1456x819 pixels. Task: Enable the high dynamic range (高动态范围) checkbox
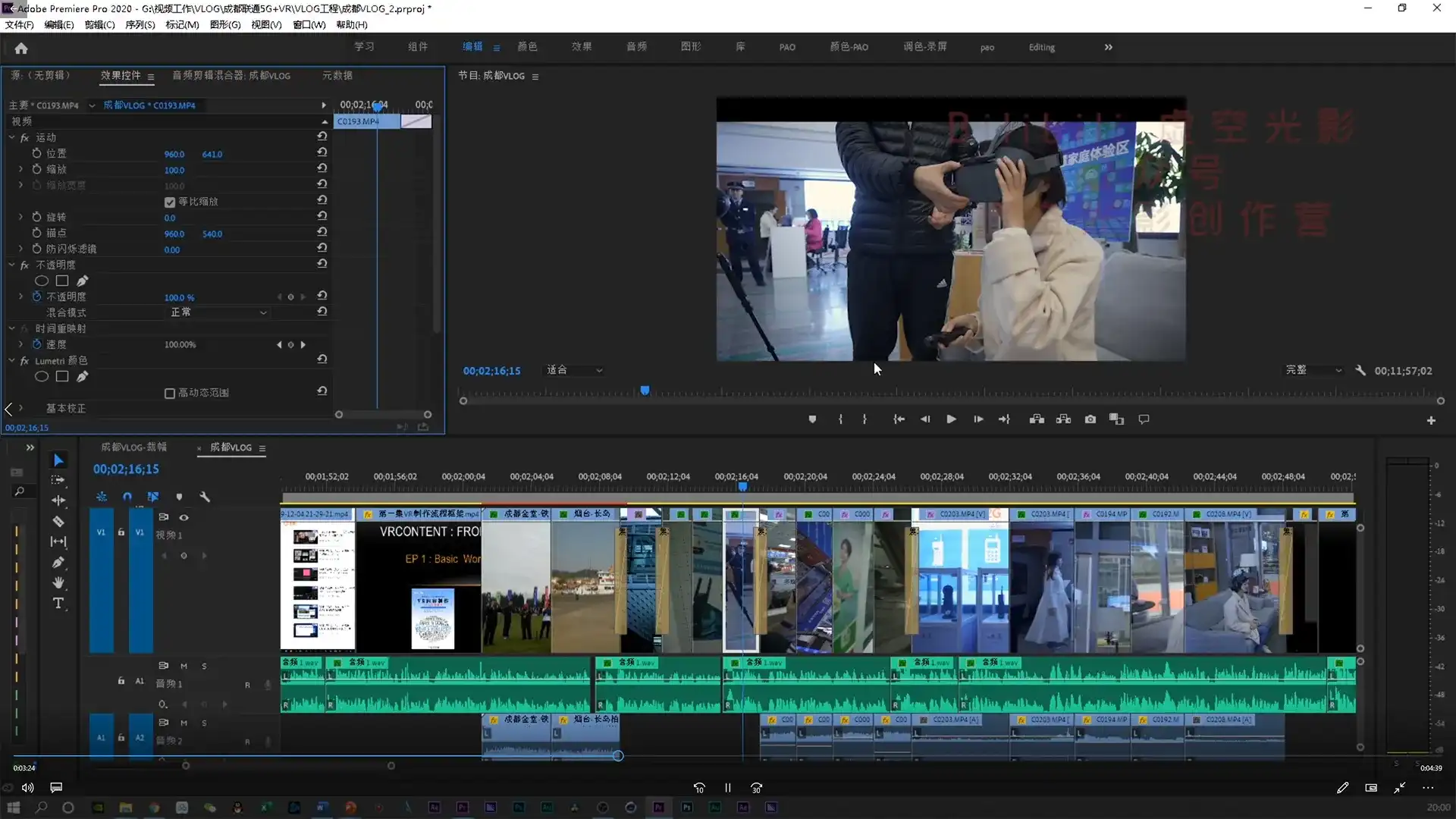[170, 393]
